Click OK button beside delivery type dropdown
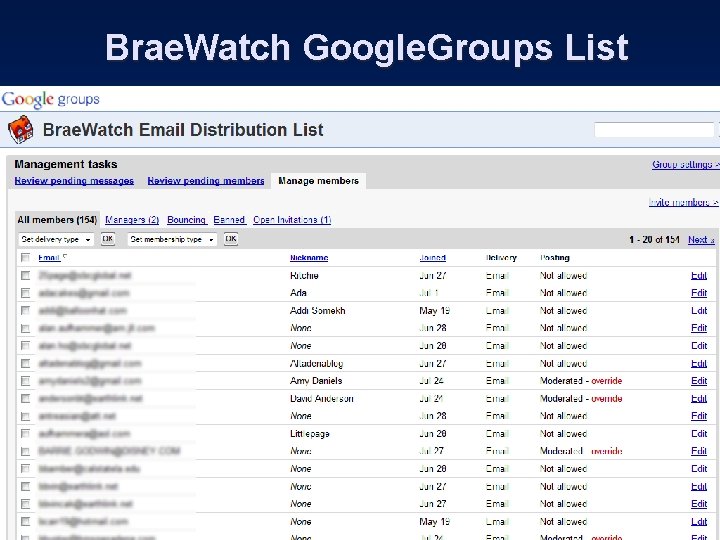Screen dimensions: 720x540 [x=108, y=239]
